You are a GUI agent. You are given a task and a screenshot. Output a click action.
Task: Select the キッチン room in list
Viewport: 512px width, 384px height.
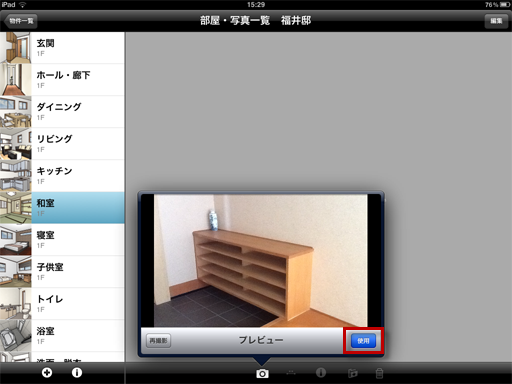coord(62,176)
